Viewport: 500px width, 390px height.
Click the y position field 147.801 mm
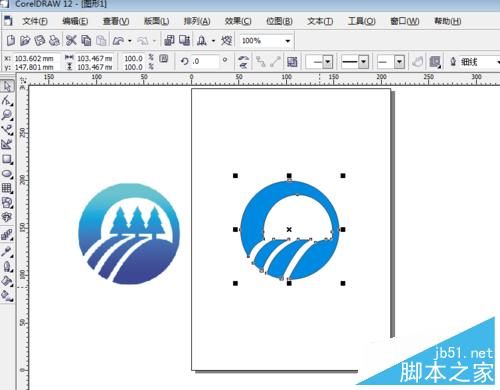tap(36, 67)
